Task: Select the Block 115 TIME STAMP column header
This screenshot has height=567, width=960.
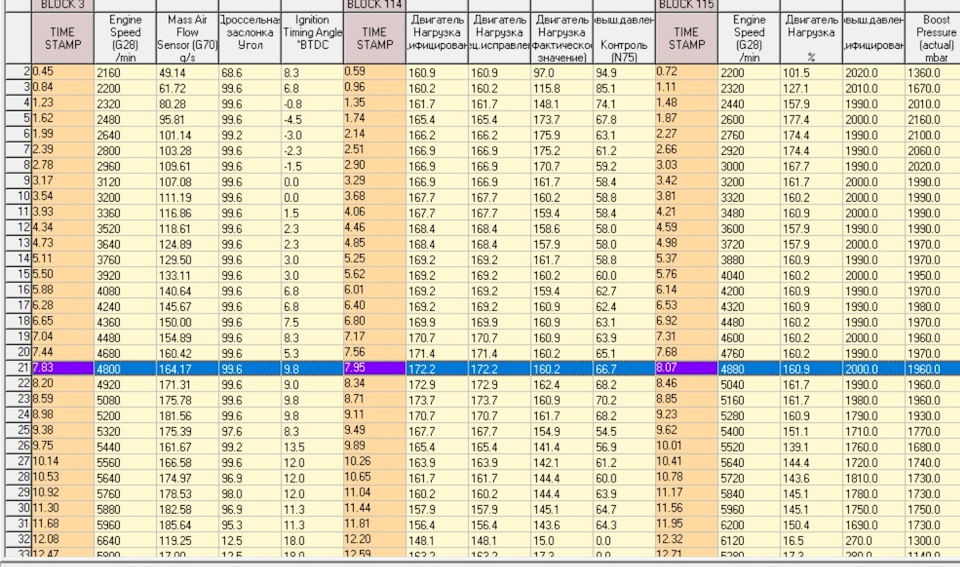Action: (686, 38)
